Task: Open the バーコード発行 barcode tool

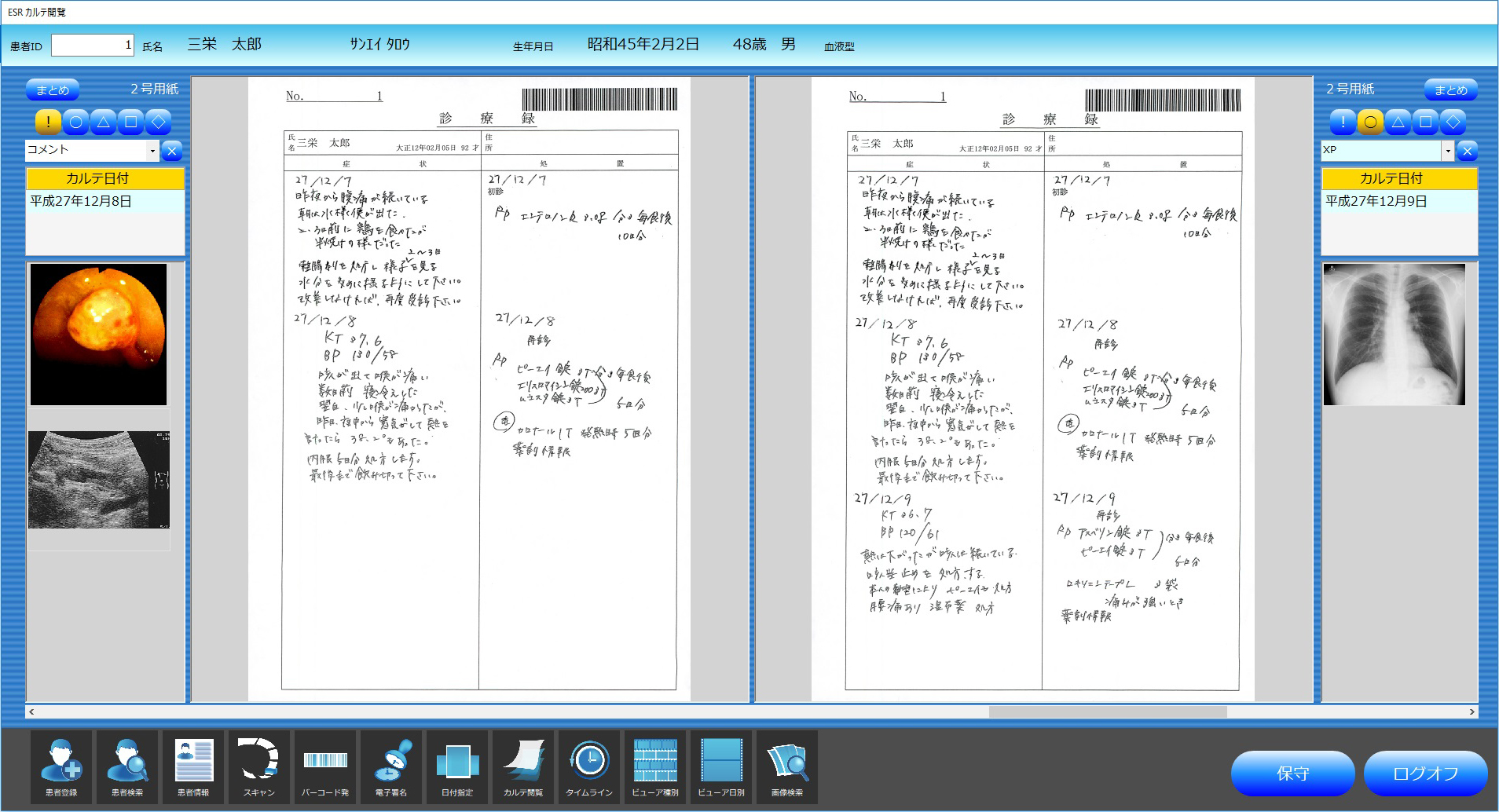Action: (x=325, y=766)
